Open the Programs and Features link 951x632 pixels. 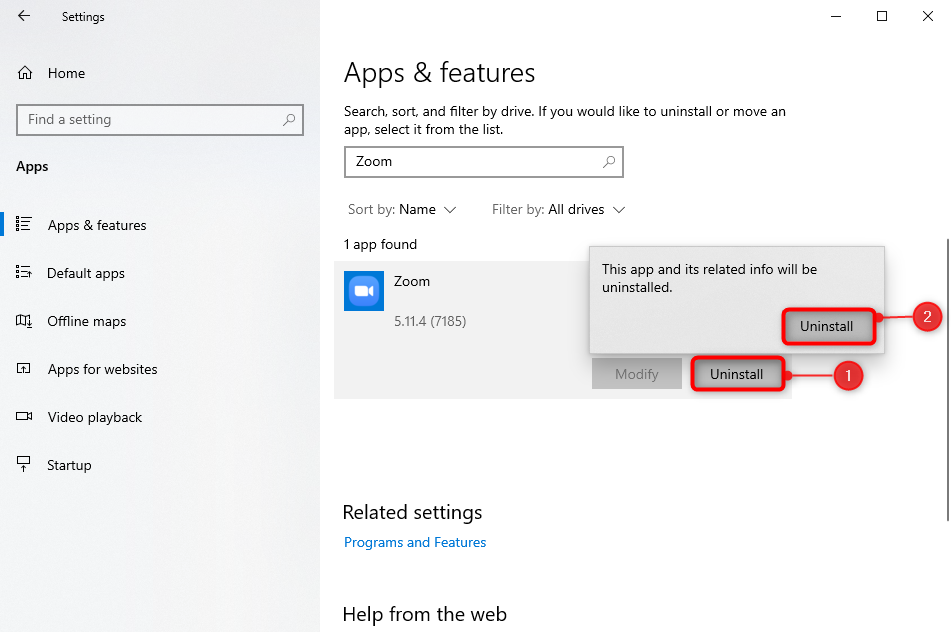pyautogui.click(x=415, y=542)
